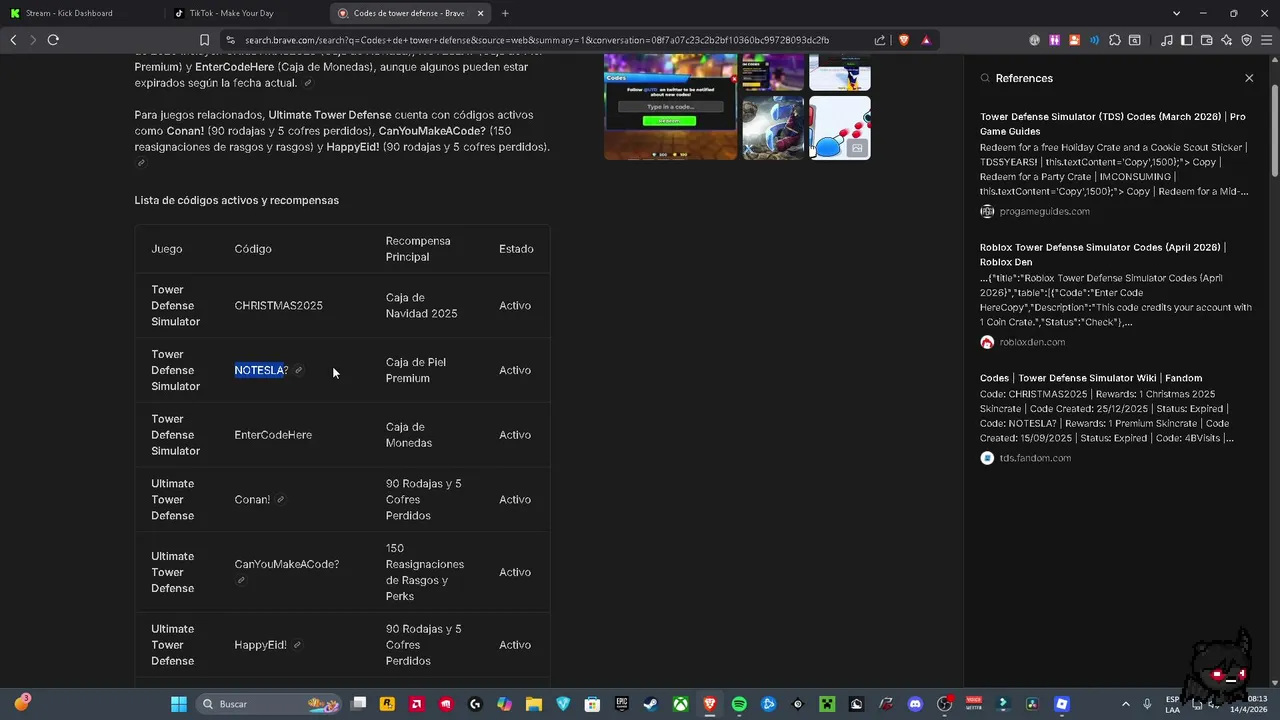Image resolution: width=1280 pixels, height=720 pixels.
Task: Open Leo AI sparkle icon
Action: (1227, 40)
